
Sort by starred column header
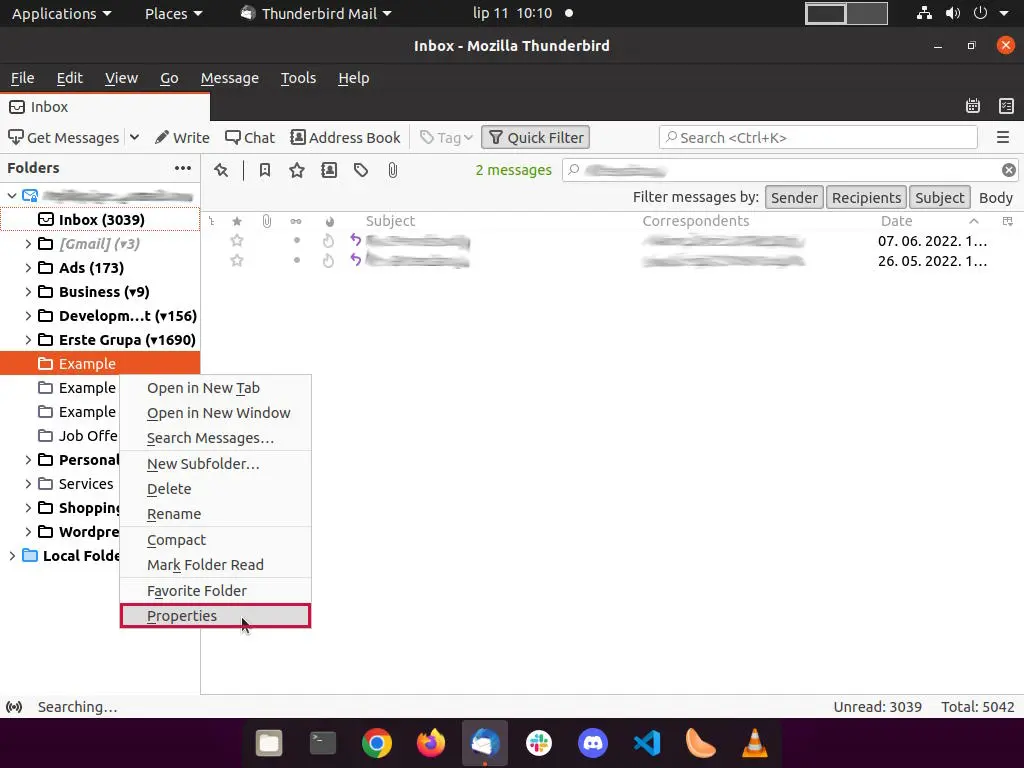tap(237, 221)
